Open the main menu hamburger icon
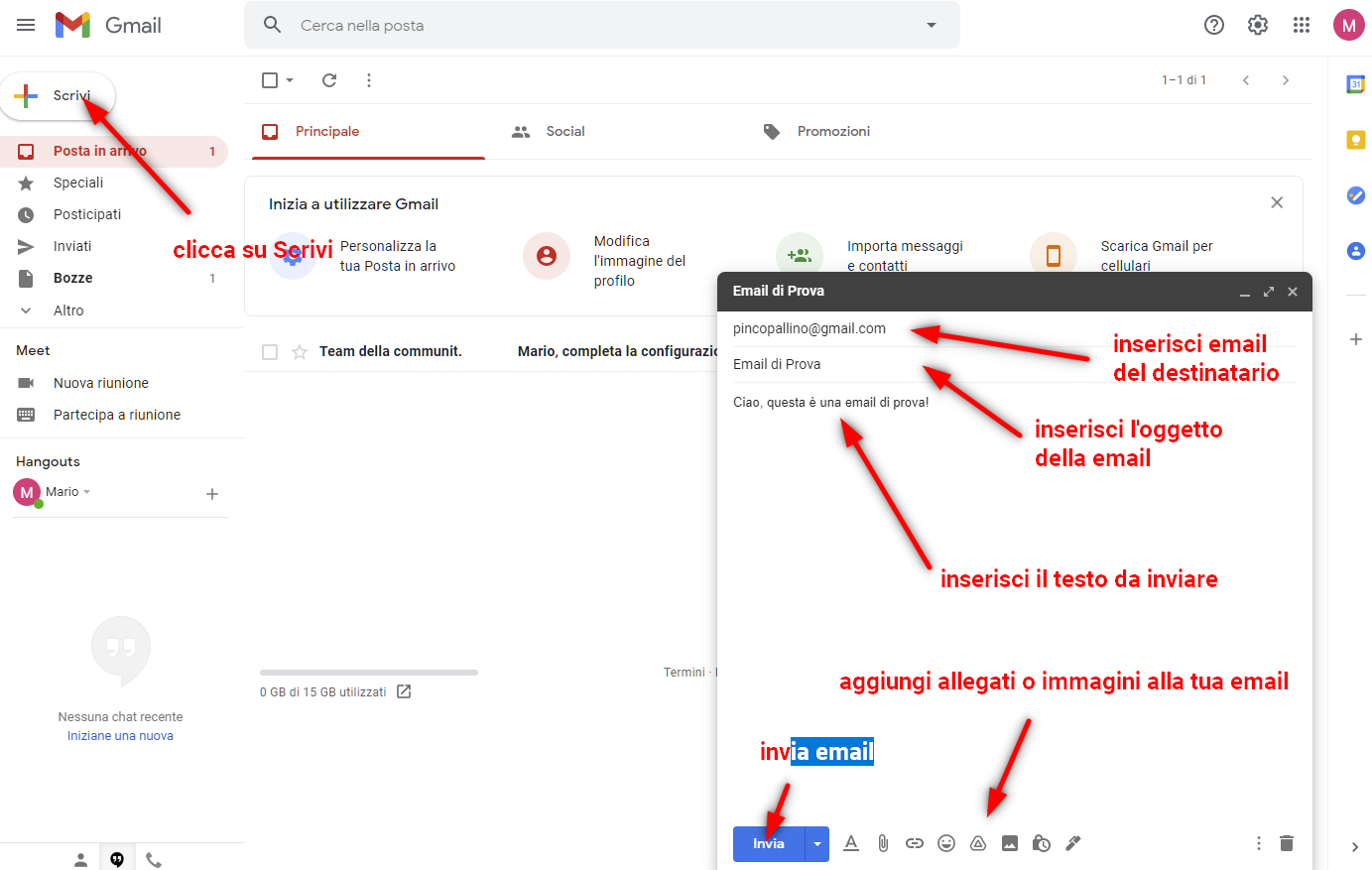 click(26, 25)
